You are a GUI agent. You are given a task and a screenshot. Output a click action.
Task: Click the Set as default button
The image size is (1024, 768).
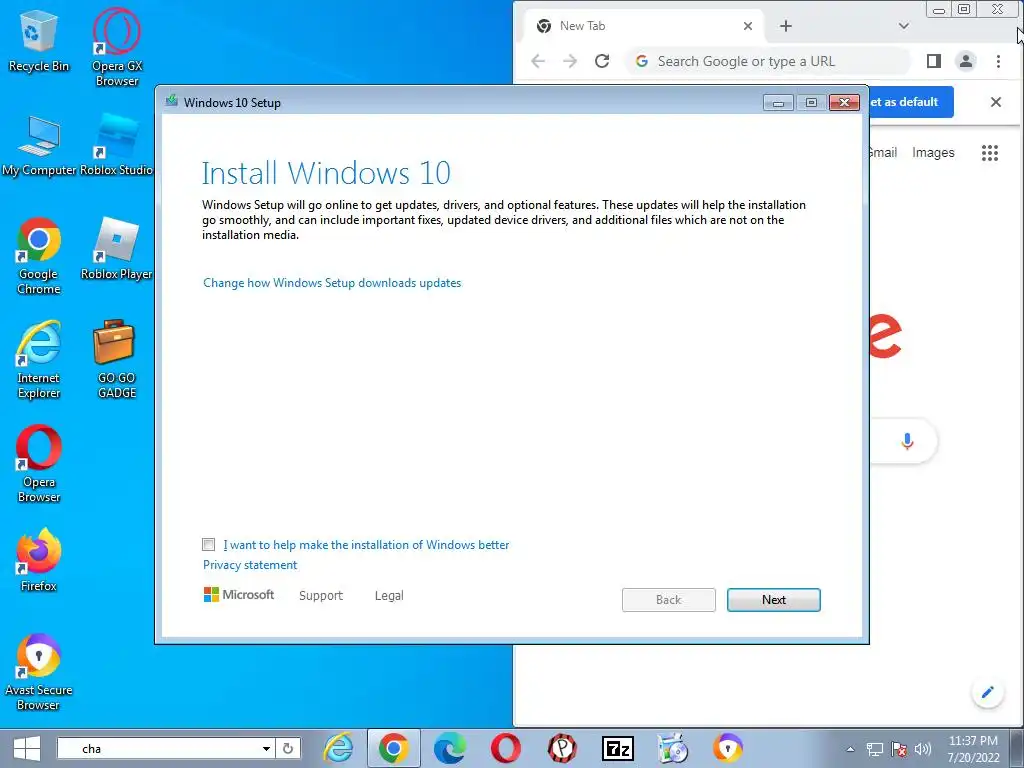coord(911,102)
